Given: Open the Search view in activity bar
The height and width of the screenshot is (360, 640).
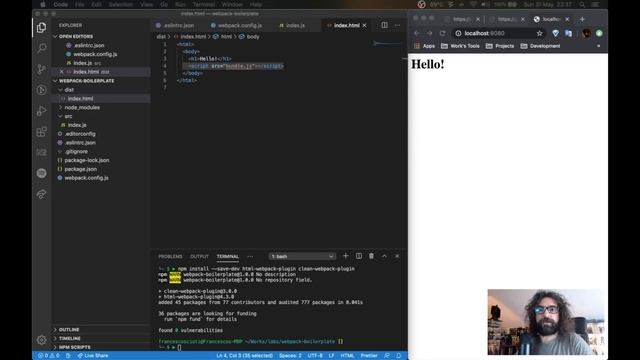Looking at the screenshot, I should click(x=41, y=48).
